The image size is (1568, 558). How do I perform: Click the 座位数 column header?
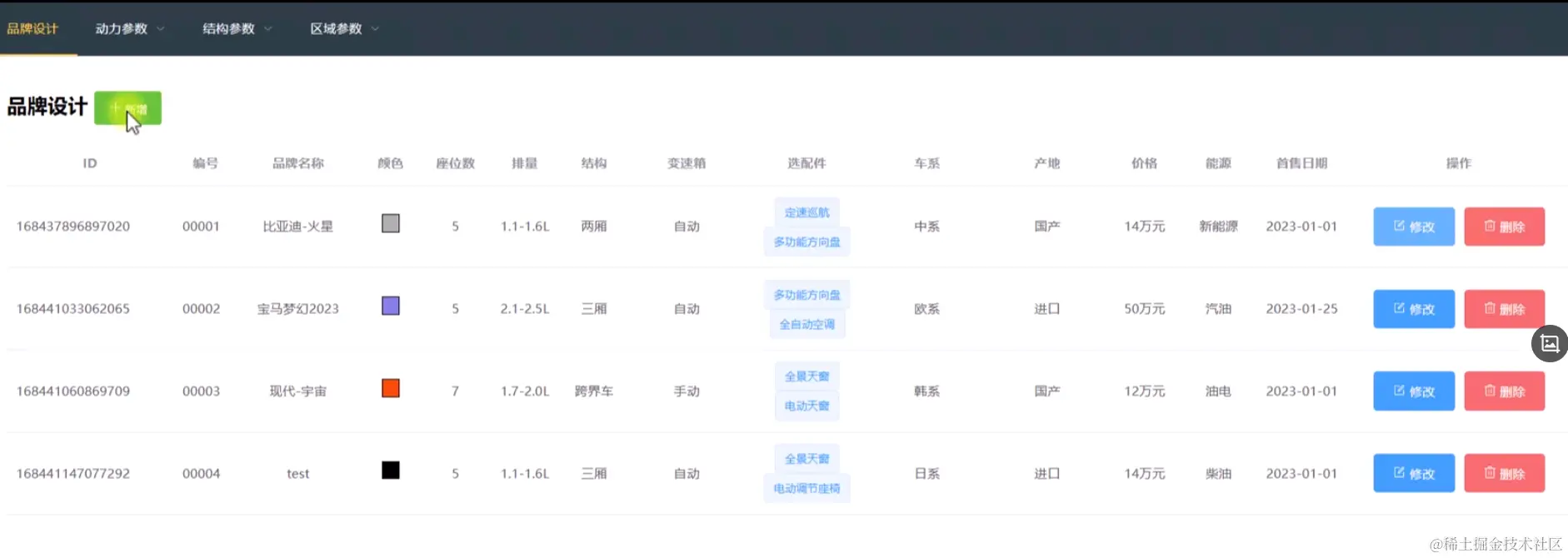tap(456, 163)
